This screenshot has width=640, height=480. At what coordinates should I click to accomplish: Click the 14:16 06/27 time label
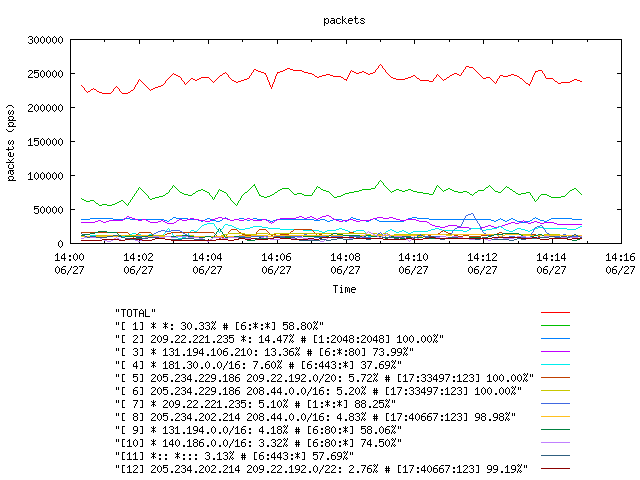coord(620,264)
